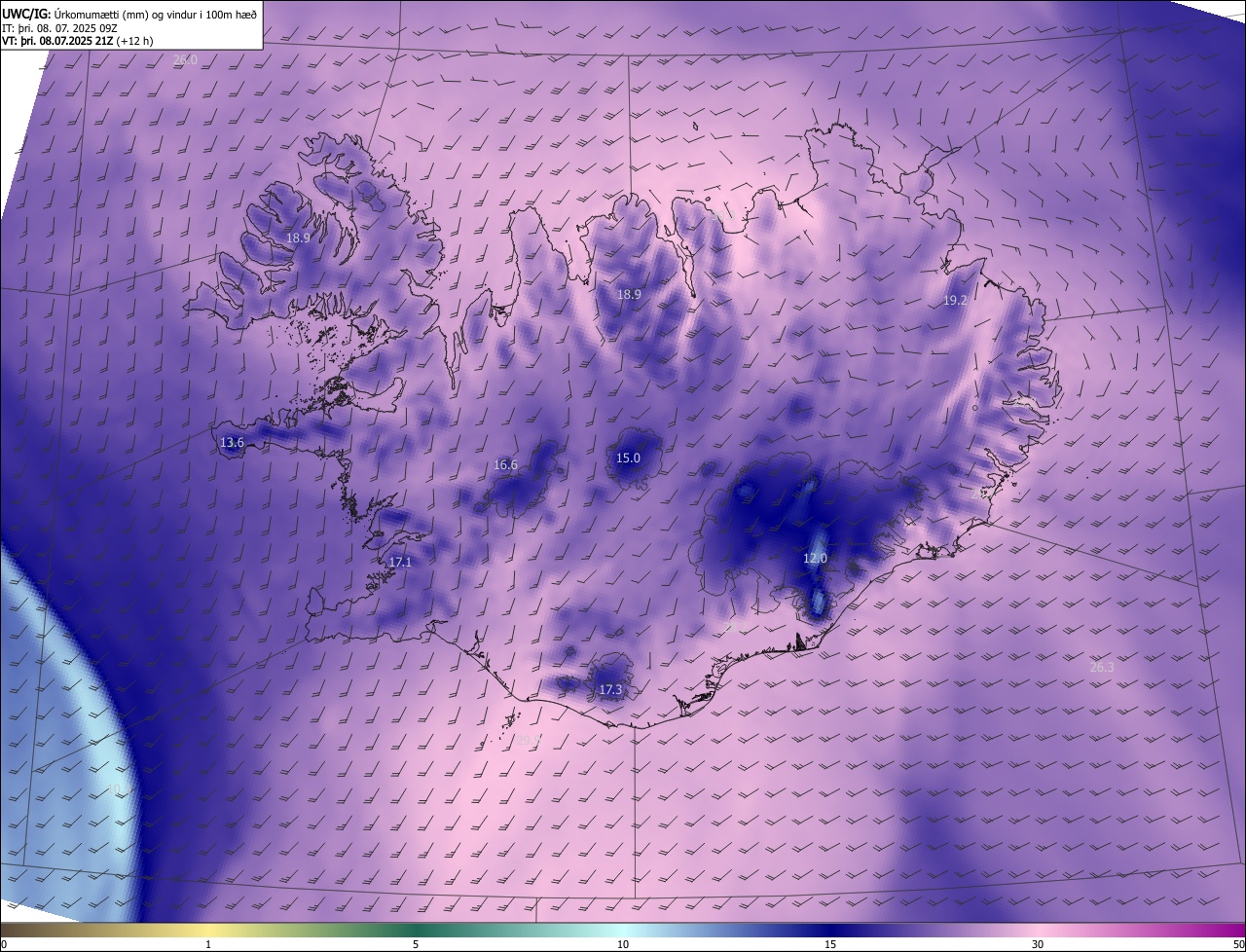This screenshot has width=1246, height=952.
Task: Click the colorbar tick label 10
Action: point(623,945)
